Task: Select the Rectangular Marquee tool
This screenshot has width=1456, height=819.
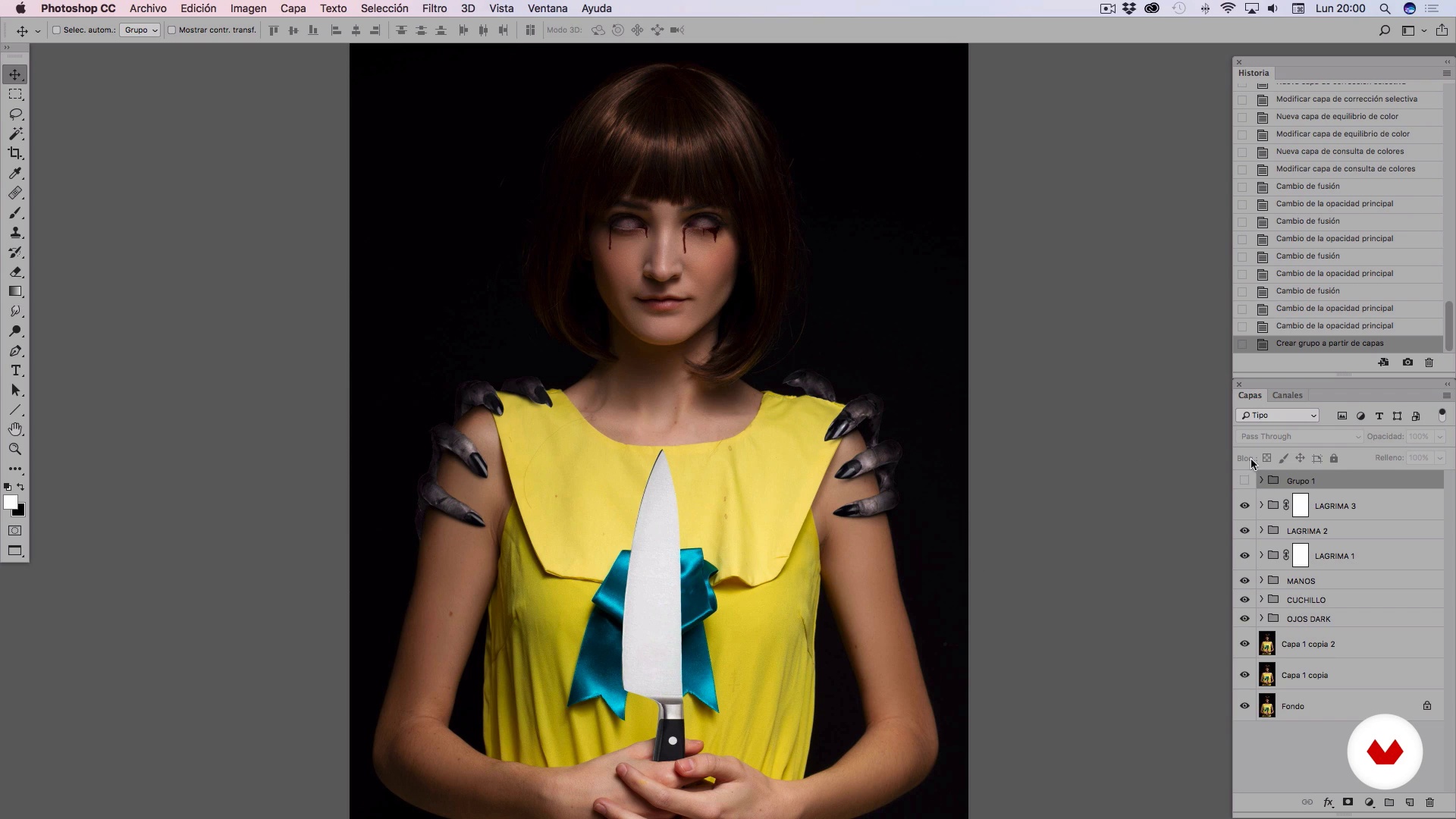Action: [x=15, y=94]
